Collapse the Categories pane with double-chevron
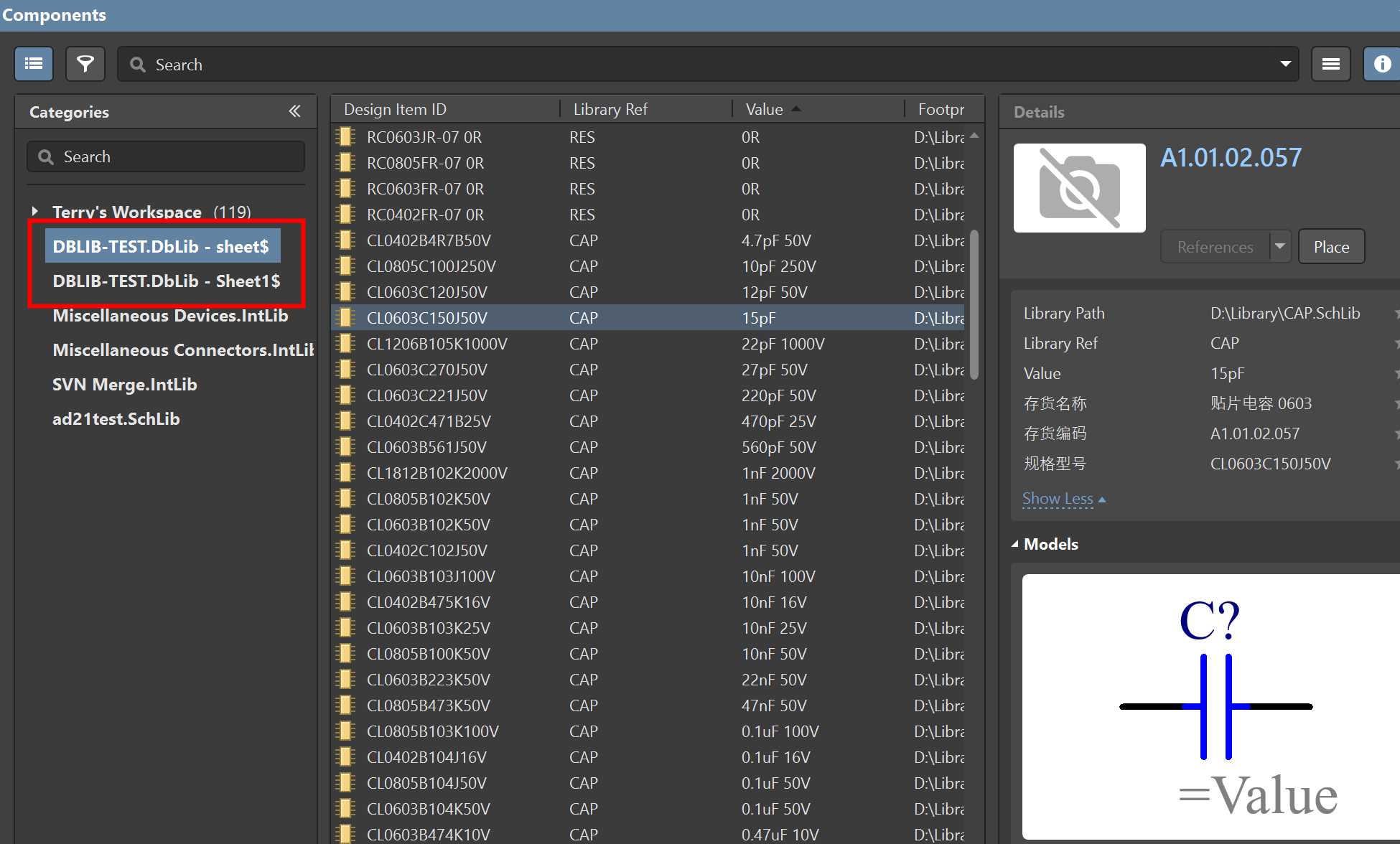The height and width of the screenshot is (844, 1400). (294, 111)
